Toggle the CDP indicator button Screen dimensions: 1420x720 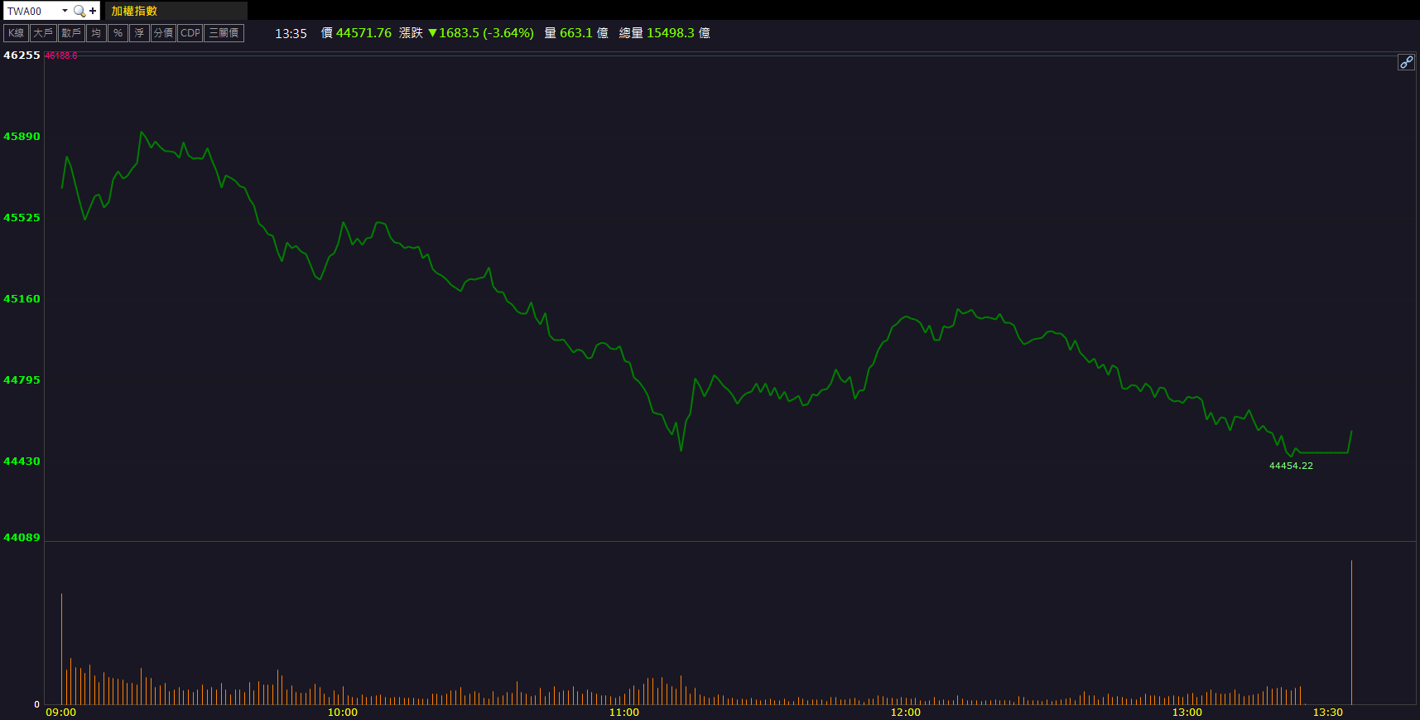click(x=190, y=33)
